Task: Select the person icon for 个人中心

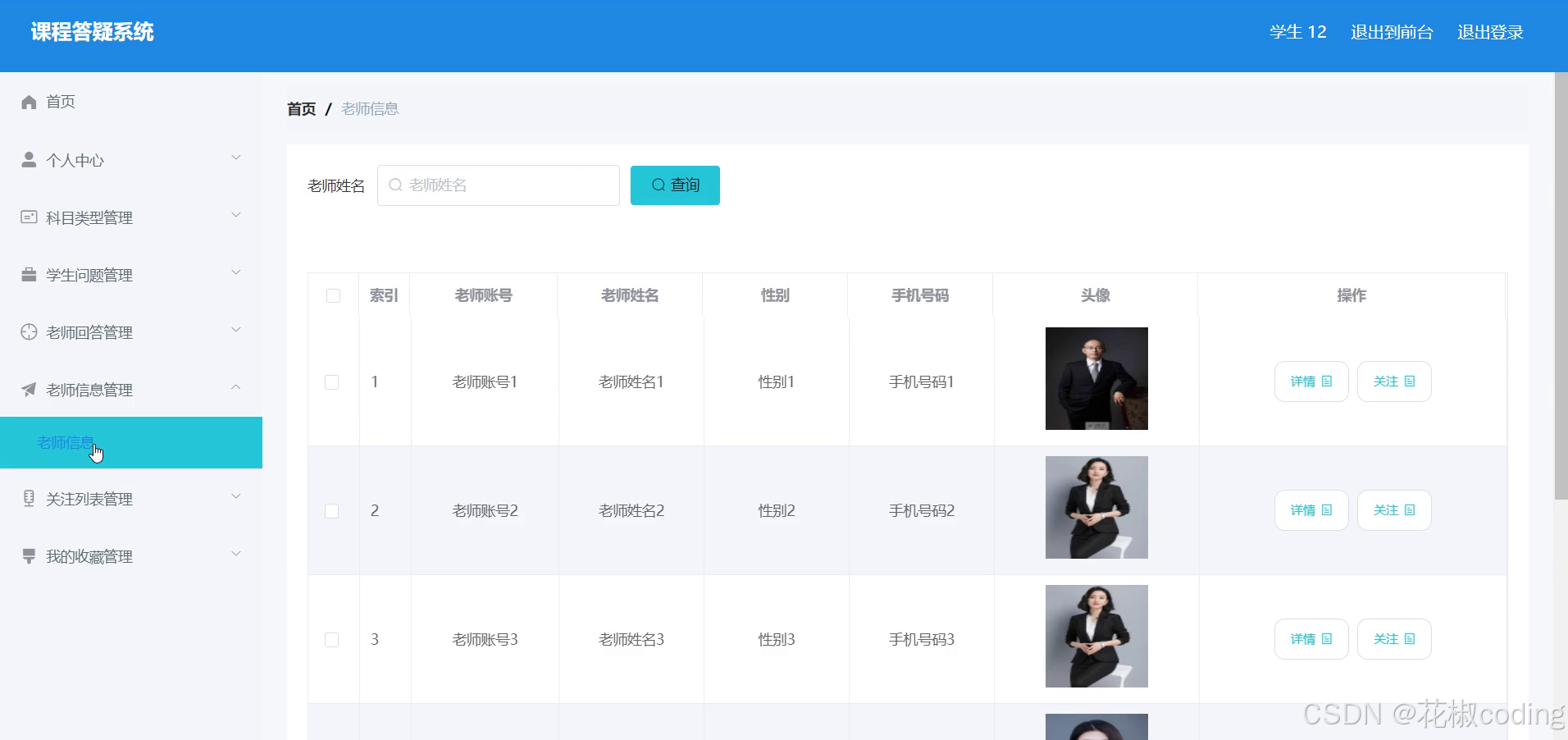Action: coord(29,159)
